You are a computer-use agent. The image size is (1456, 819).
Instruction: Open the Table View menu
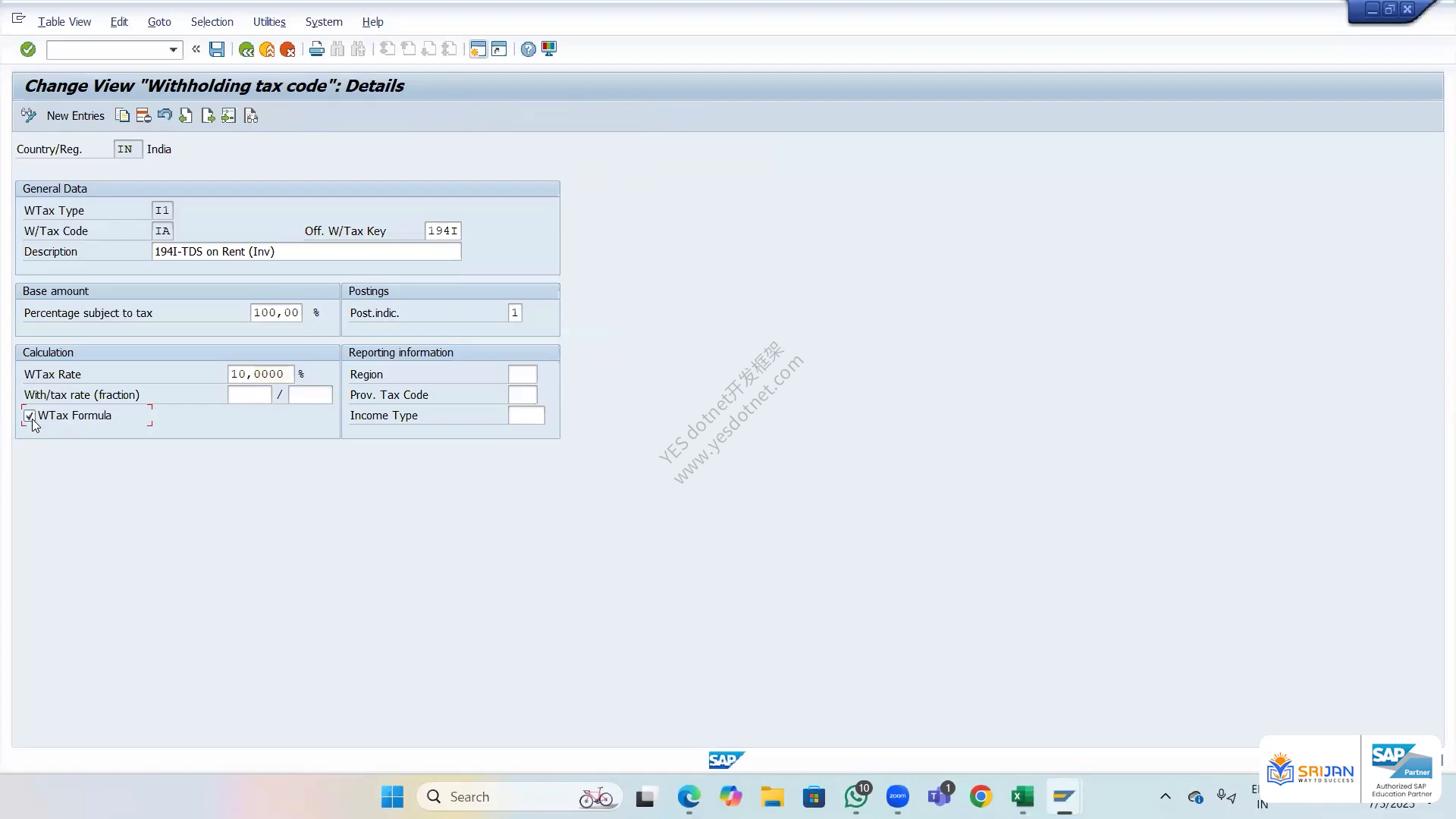[64, 22]
